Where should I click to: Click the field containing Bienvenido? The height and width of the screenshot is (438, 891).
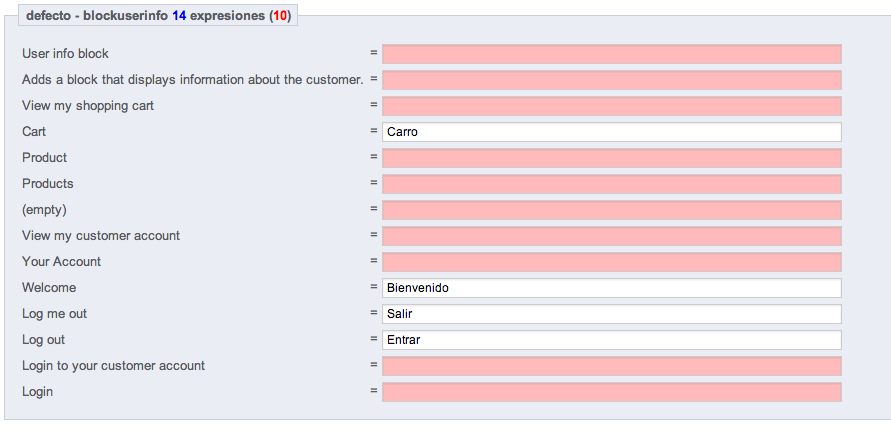click(x=611, y=288)
